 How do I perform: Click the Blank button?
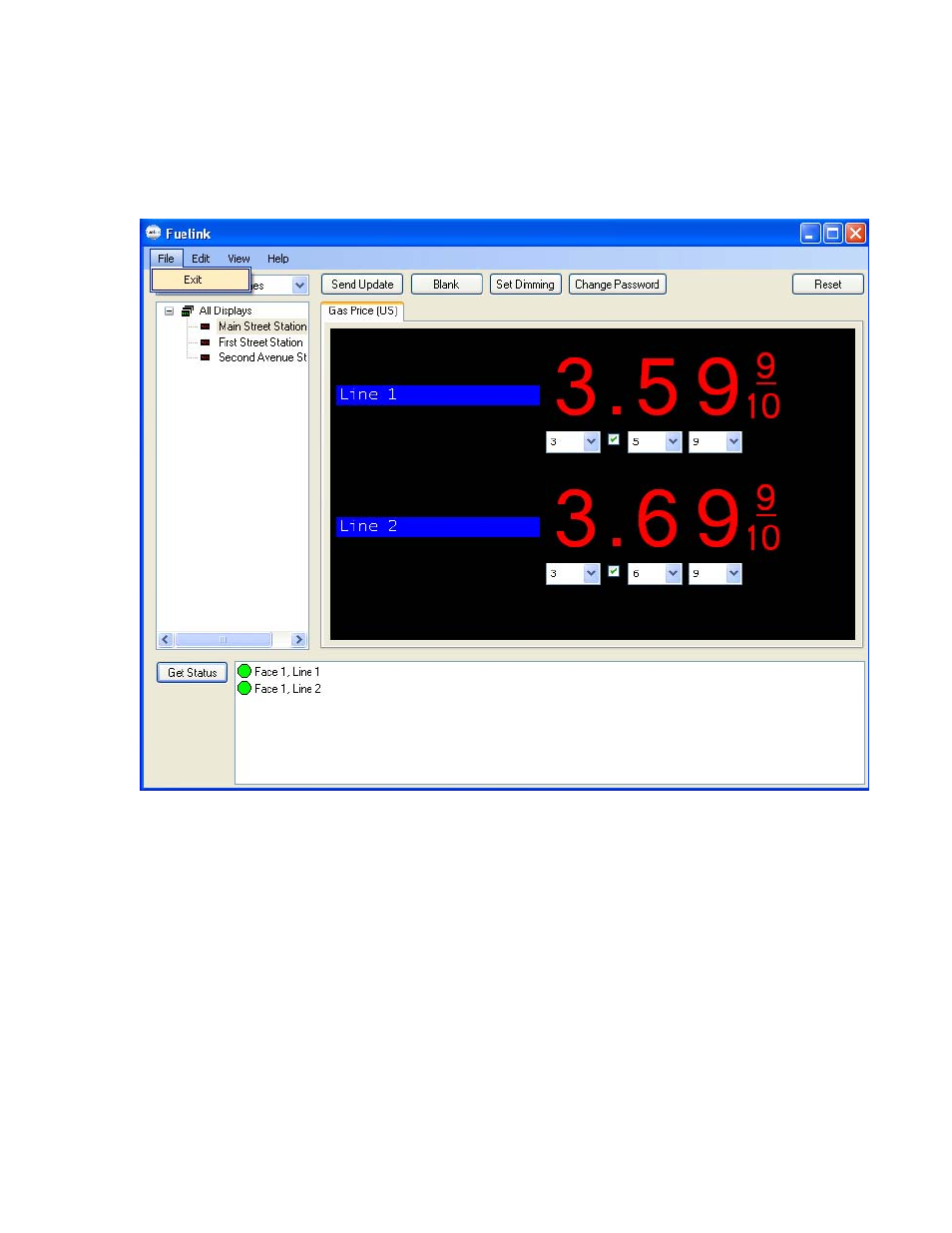446,285
